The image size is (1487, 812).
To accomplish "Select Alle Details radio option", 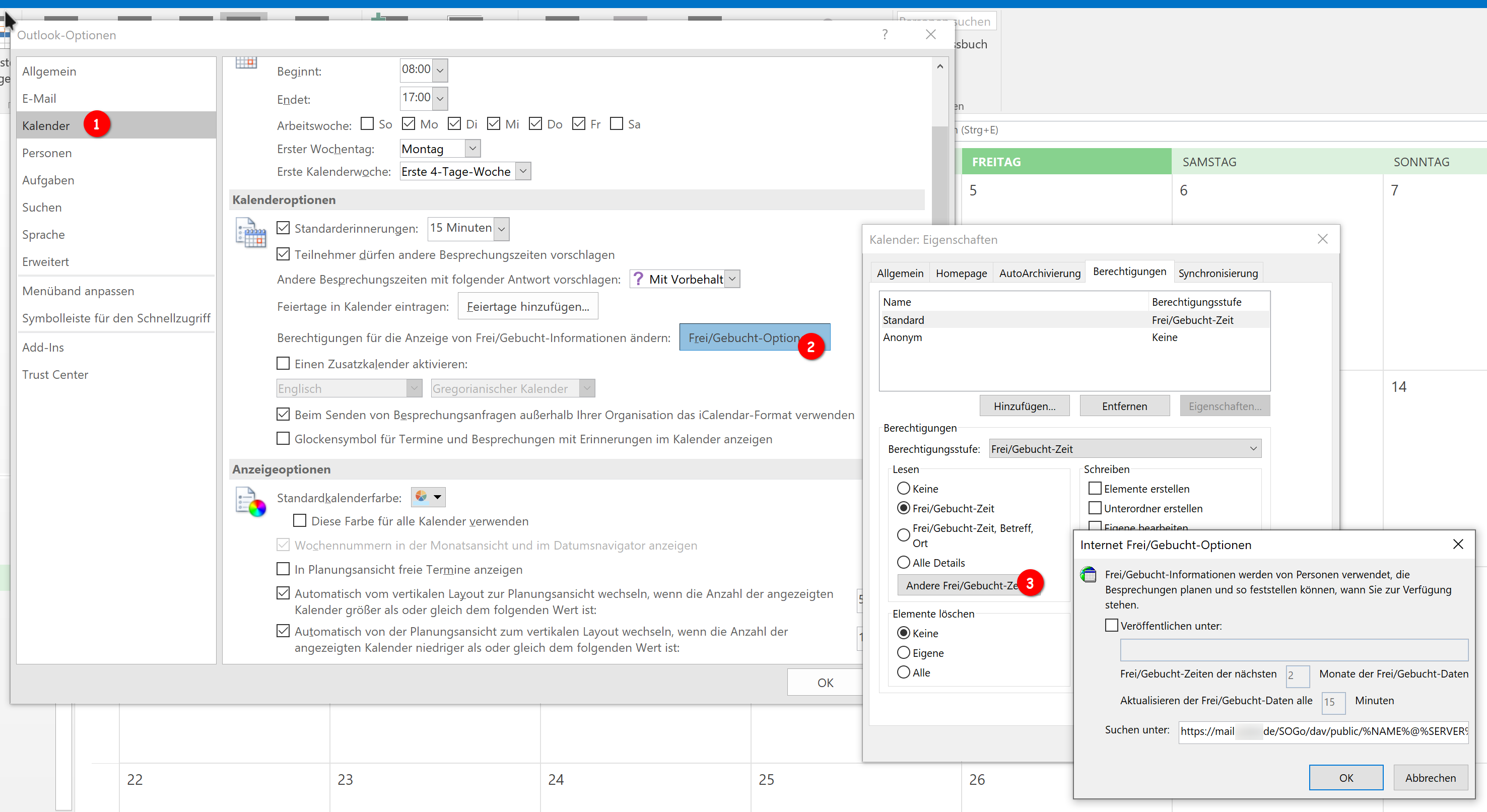I will (x=903, y=562).
